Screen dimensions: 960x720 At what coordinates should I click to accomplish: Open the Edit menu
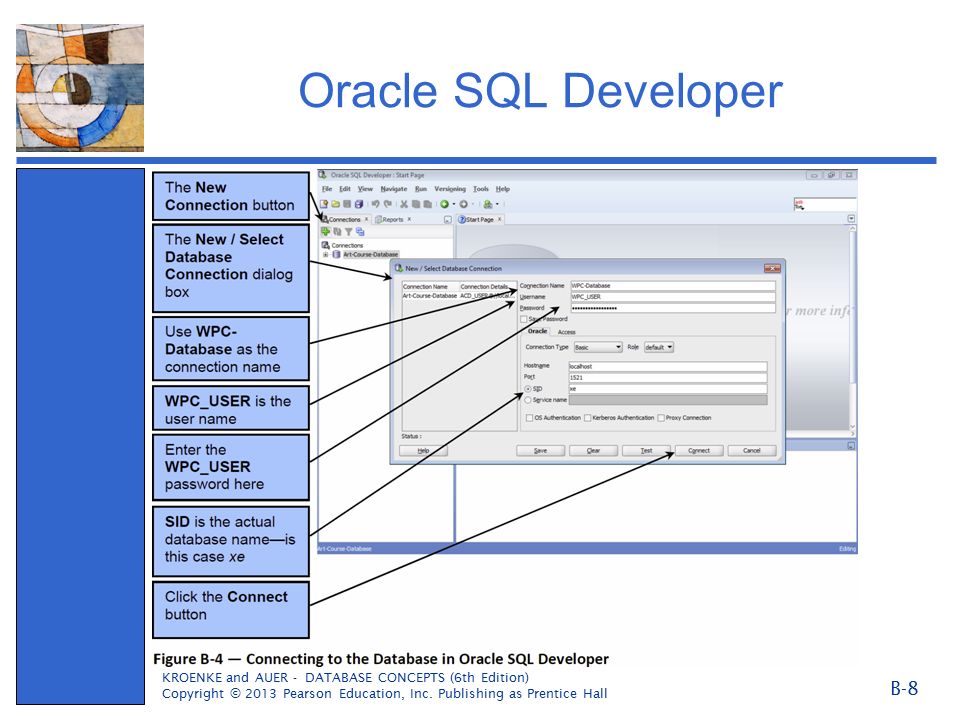(x=345, y=189)
